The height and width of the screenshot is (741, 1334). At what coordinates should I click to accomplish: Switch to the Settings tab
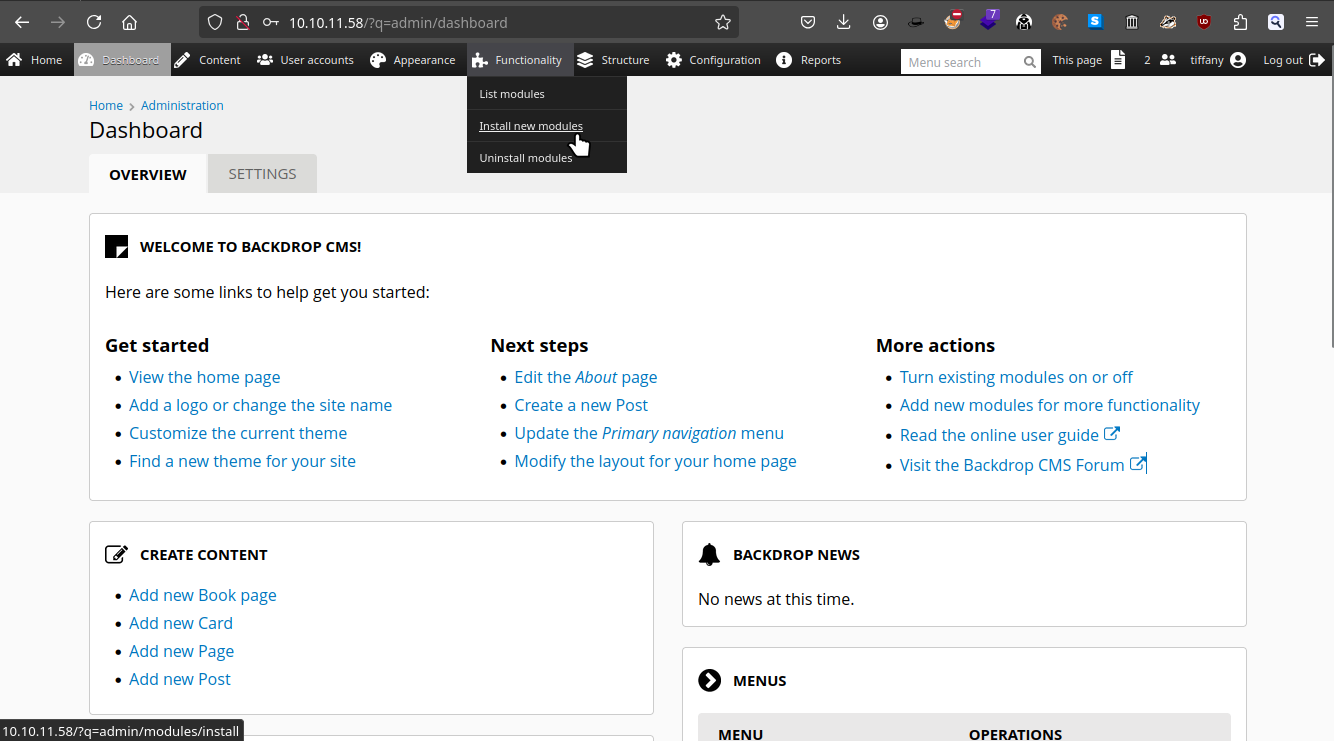[262, 173]
